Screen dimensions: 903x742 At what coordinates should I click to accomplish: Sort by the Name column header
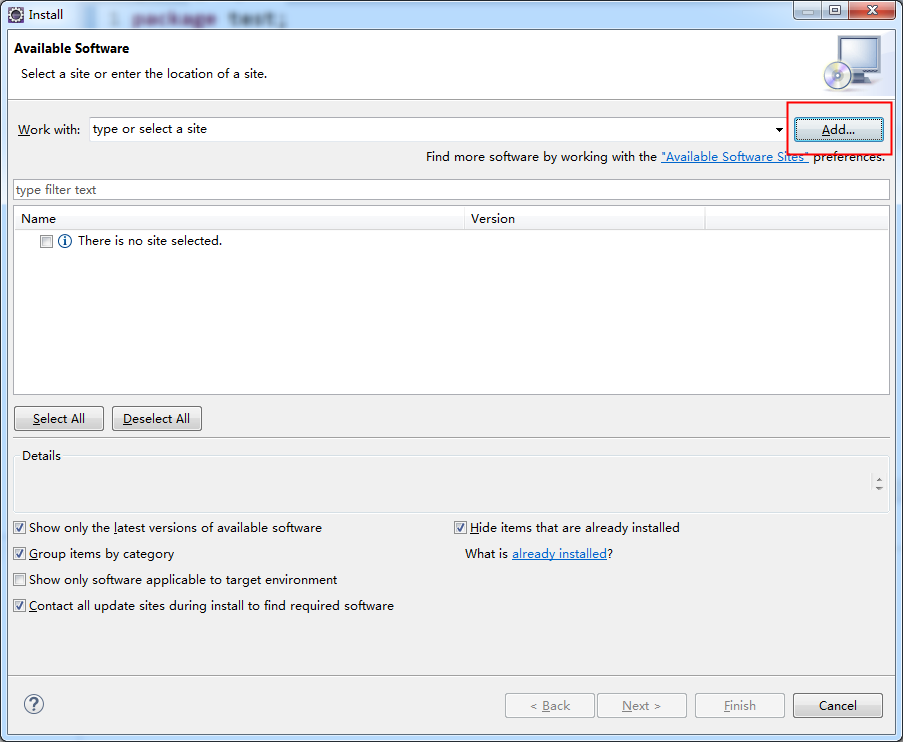tap(240, 218)
